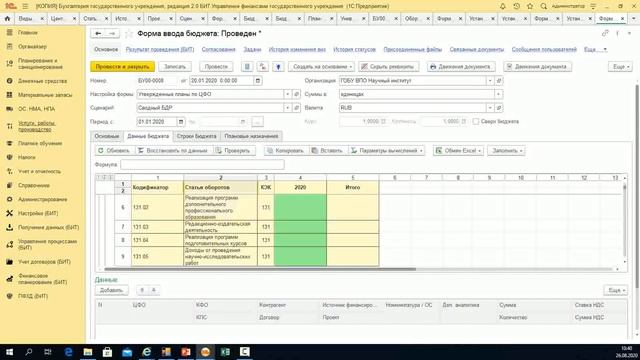Open Настройка формы item via its open button

[296, 94]
